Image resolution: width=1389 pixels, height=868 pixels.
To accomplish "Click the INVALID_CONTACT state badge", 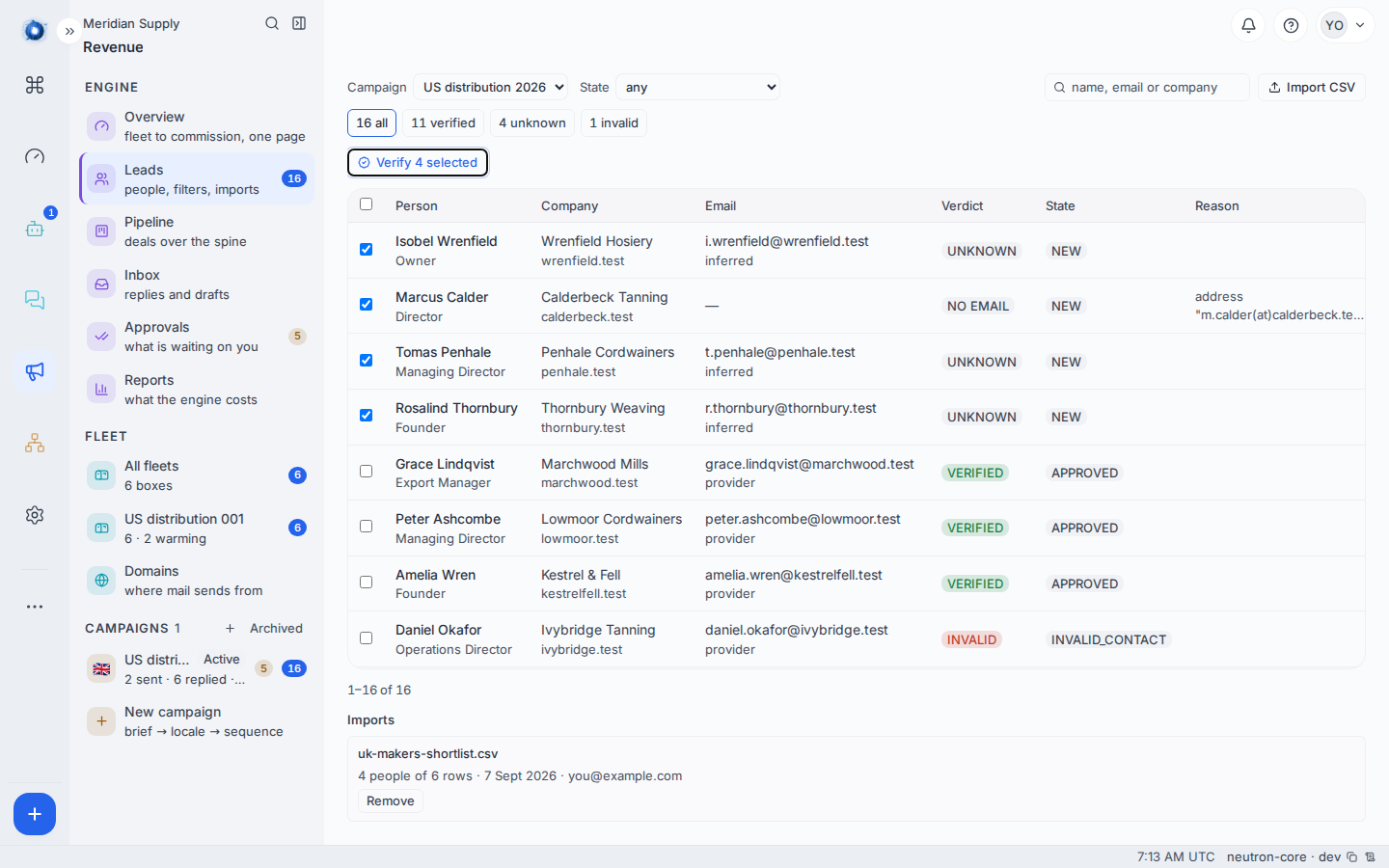I will tap(1108, 639).
